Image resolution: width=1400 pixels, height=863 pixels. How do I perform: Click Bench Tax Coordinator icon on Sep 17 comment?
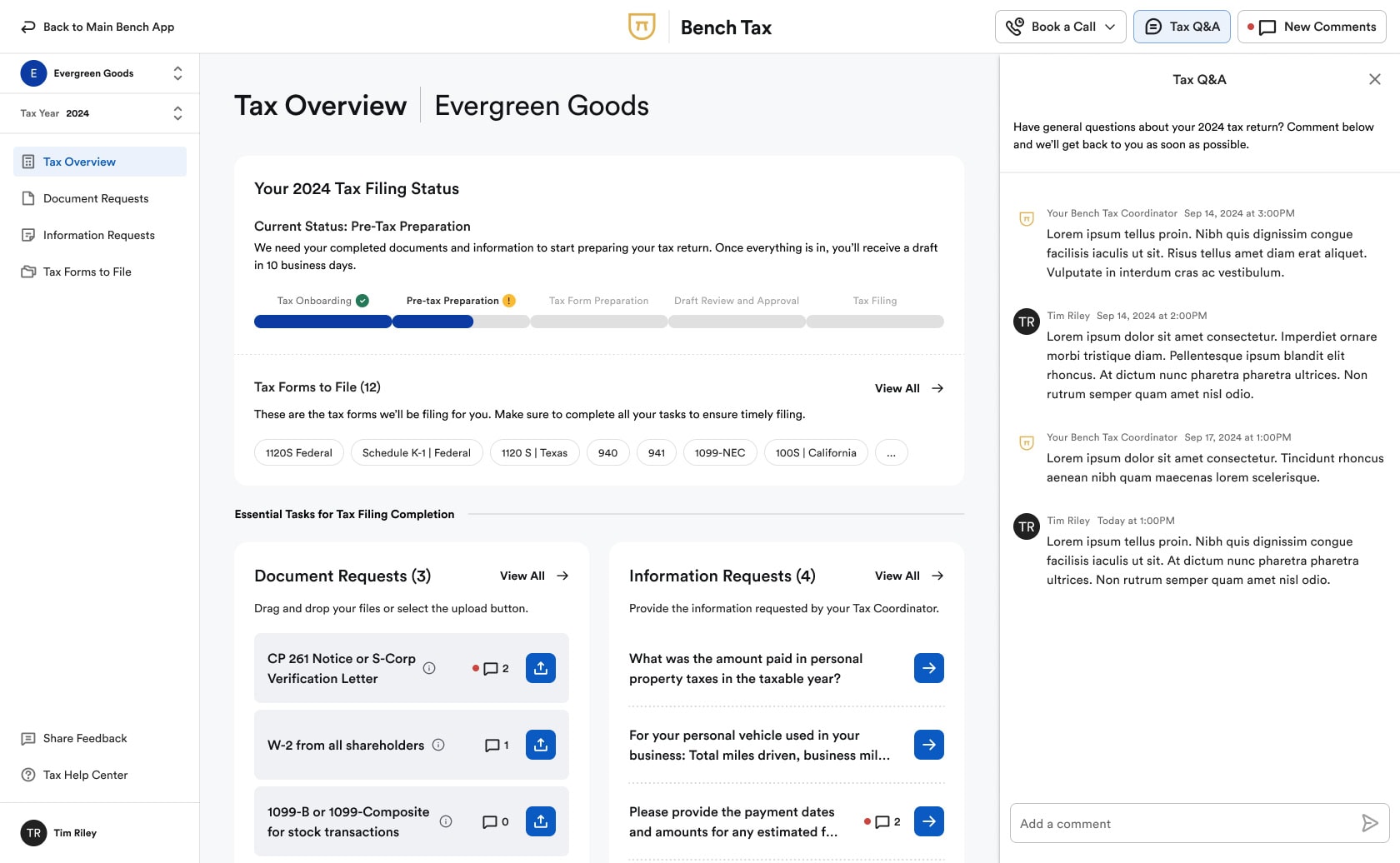pyautogui.click(x=1027, y=442)
